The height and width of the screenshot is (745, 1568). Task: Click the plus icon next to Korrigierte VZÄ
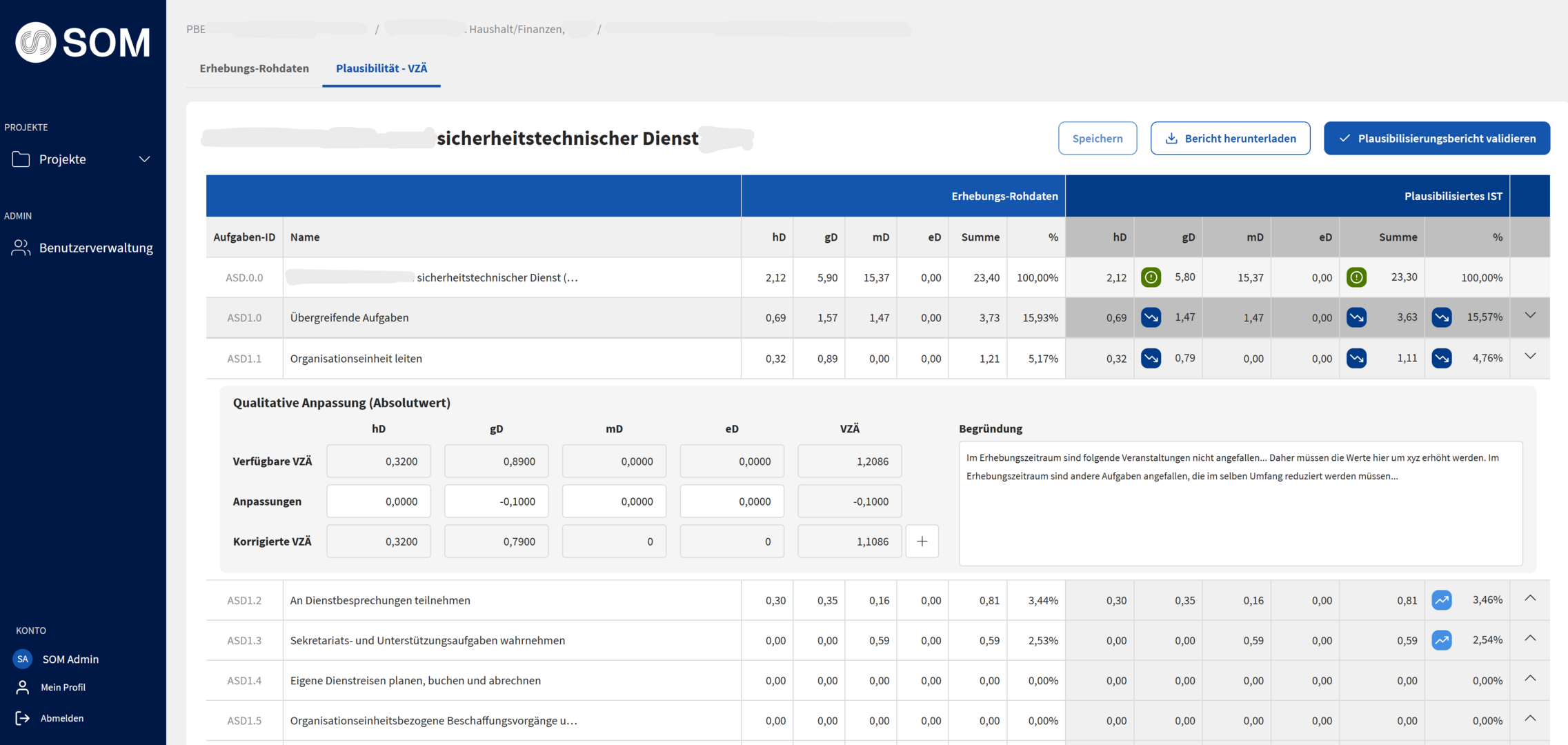click(x=922, y=542)
